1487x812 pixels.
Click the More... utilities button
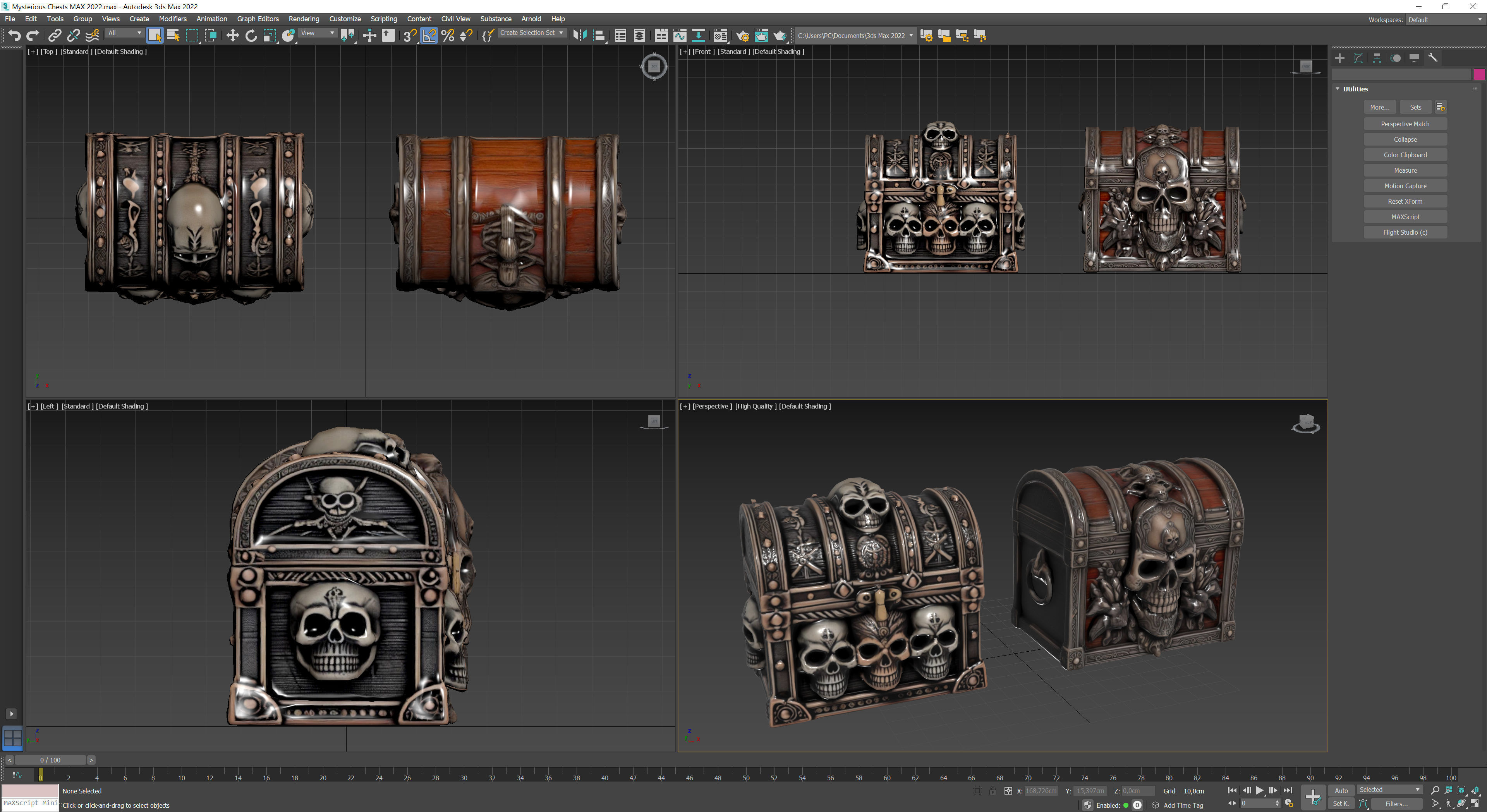[x=1380, y=107]
